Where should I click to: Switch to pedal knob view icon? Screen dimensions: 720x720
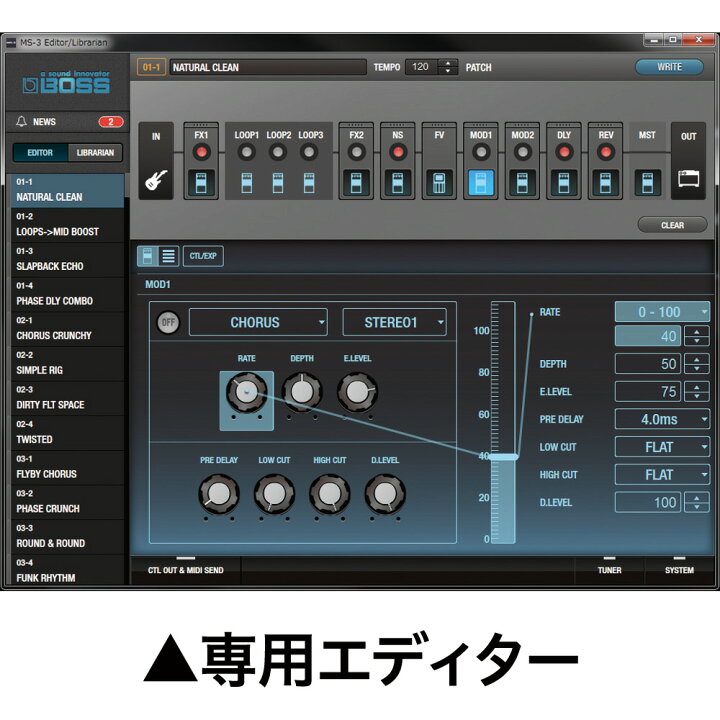tap(148, 256)
